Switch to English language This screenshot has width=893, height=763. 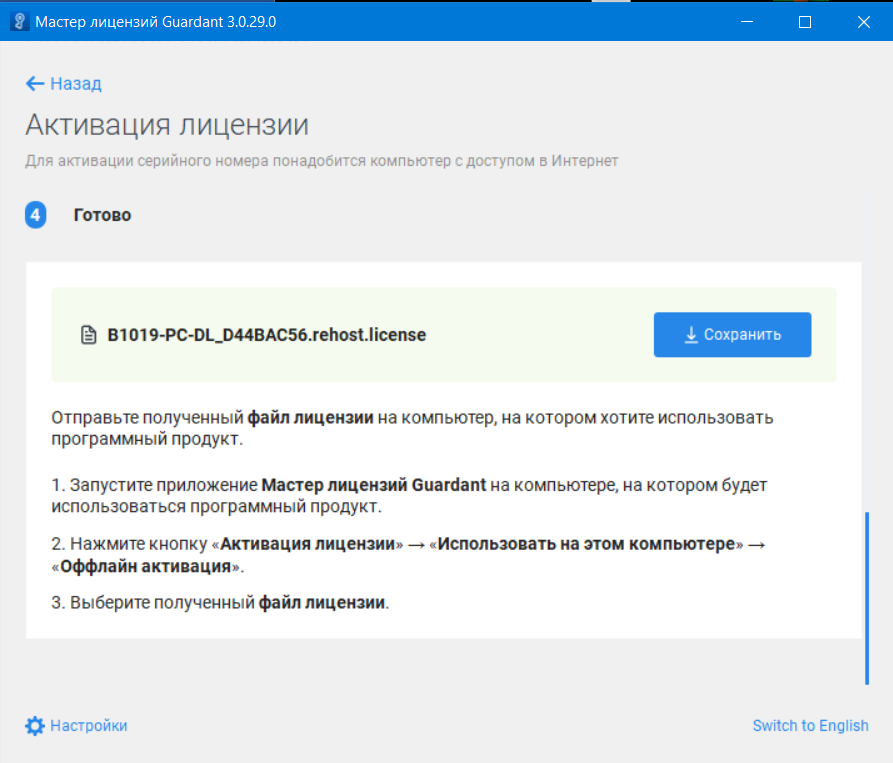(x=810, y=726)
